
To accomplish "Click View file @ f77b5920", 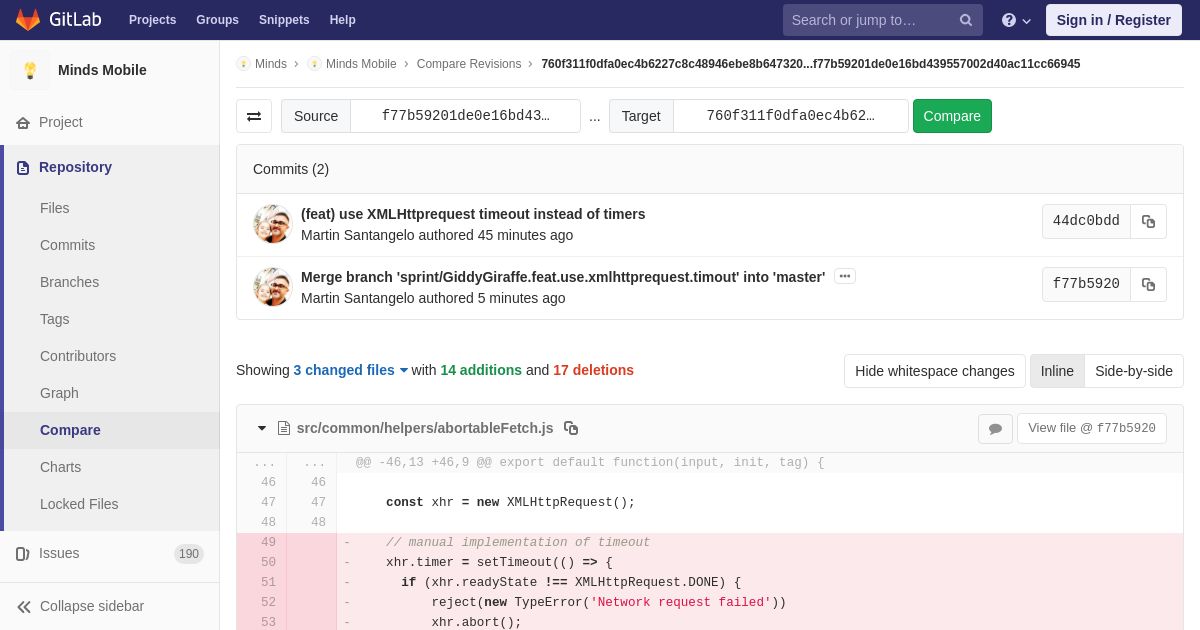I will (x=1092, y=428).
